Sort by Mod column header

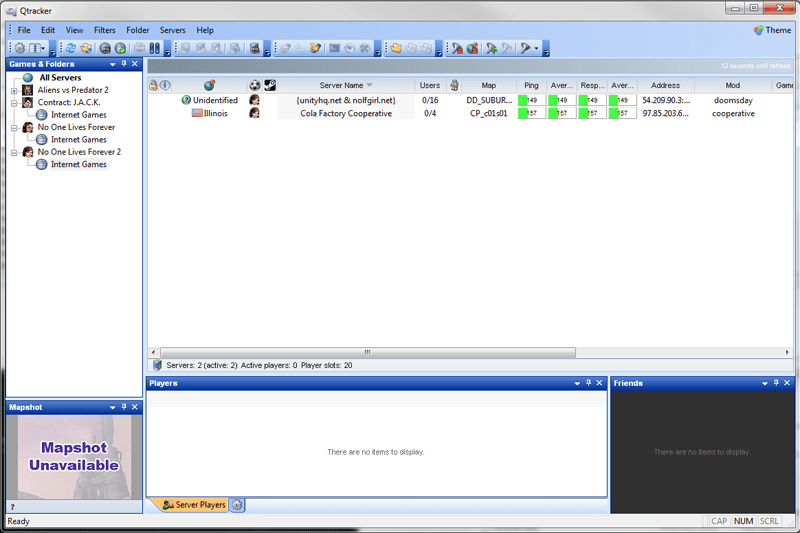[733, 85]
